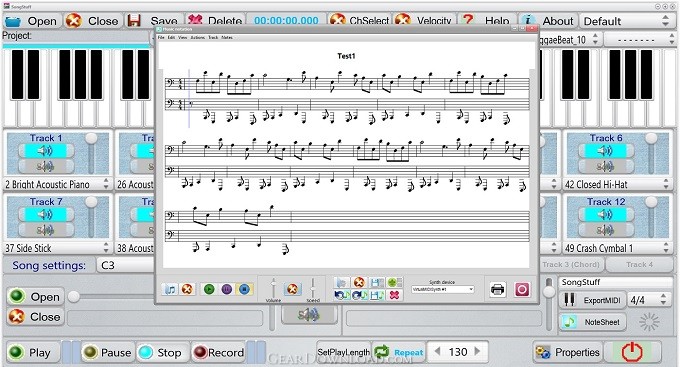Click the ExportMIDI button

[x=592, y=300]
